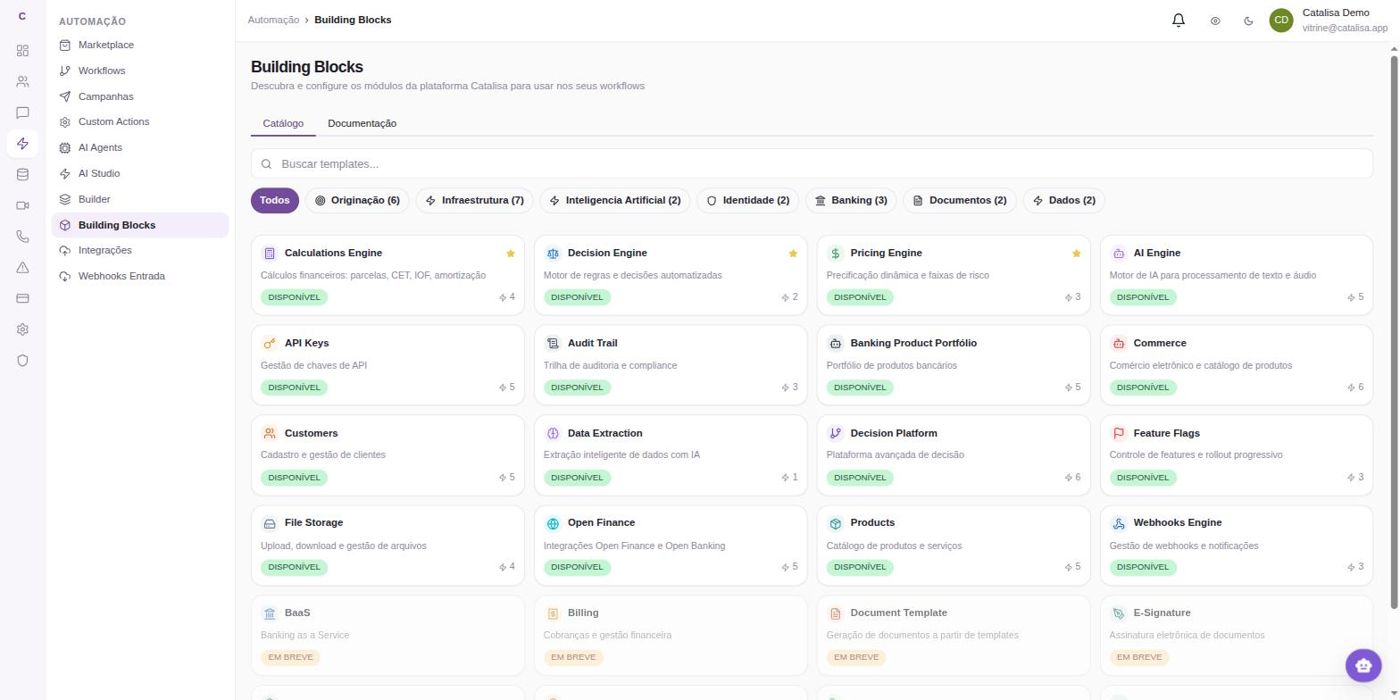Toggle favorite star on Decision Engine
The width and height of the screenshot is (1400, 700).
point(793,254)
